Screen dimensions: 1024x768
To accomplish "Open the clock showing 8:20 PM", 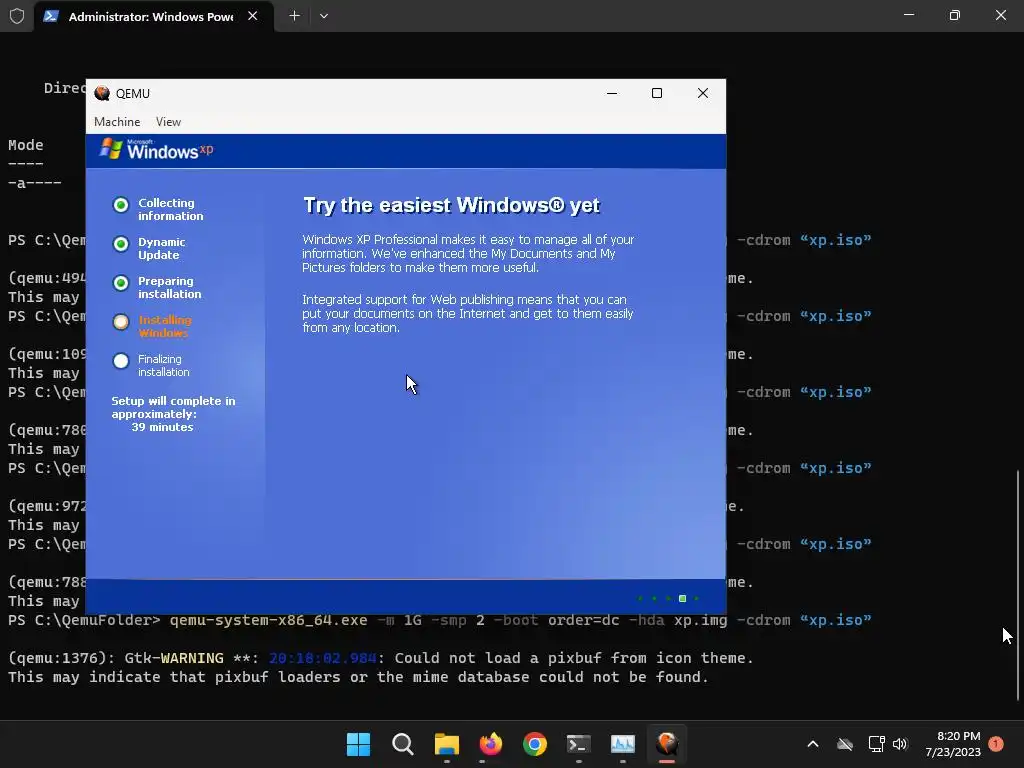I will 953,744.
